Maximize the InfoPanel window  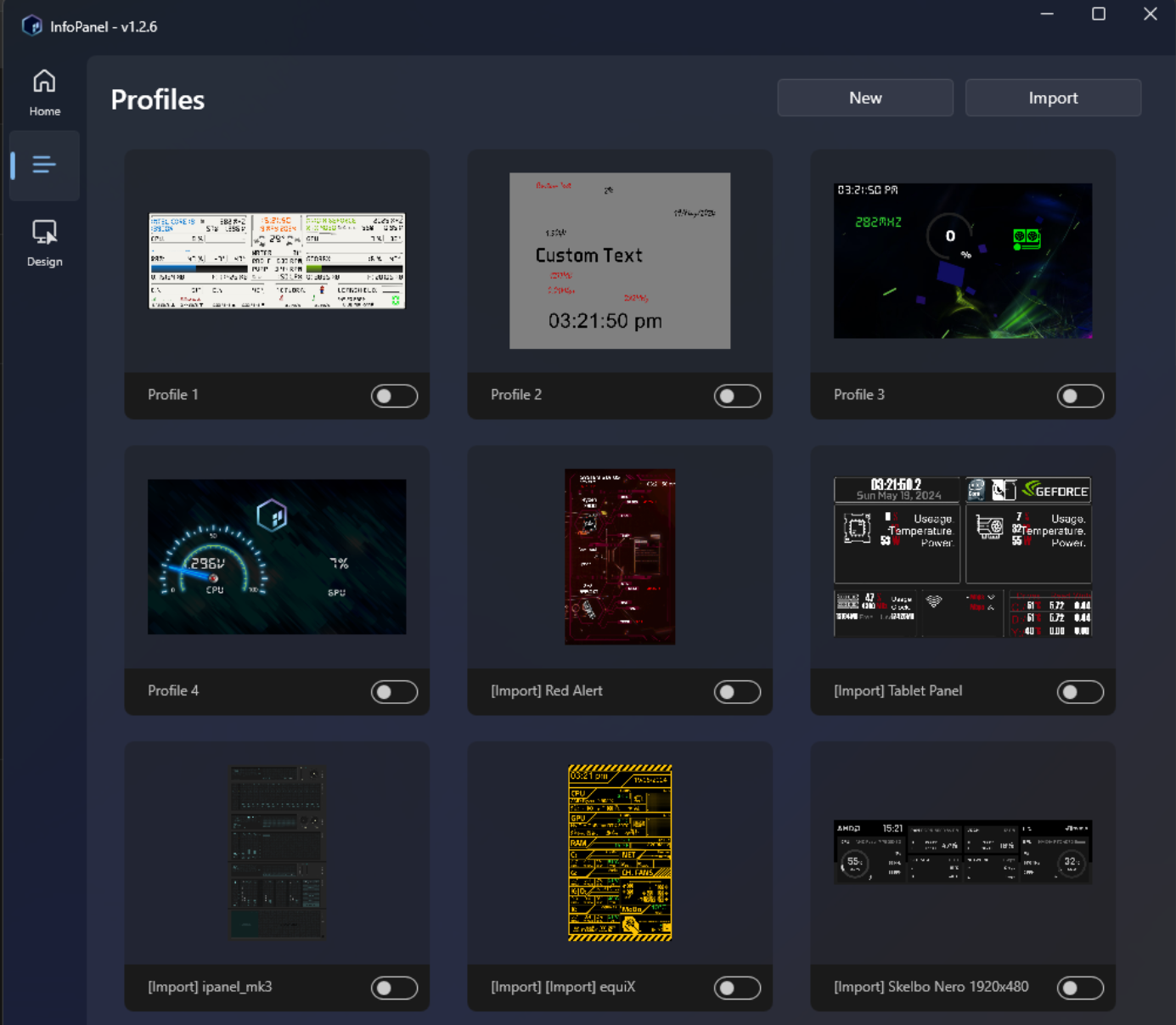tap(1099, 14)
